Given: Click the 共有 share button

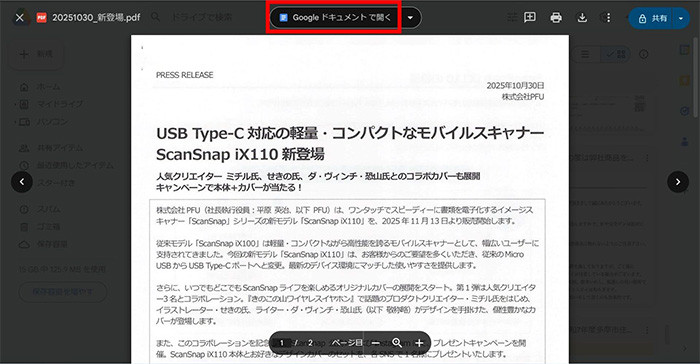Looking at the screenshot, I should coord(652,18).
